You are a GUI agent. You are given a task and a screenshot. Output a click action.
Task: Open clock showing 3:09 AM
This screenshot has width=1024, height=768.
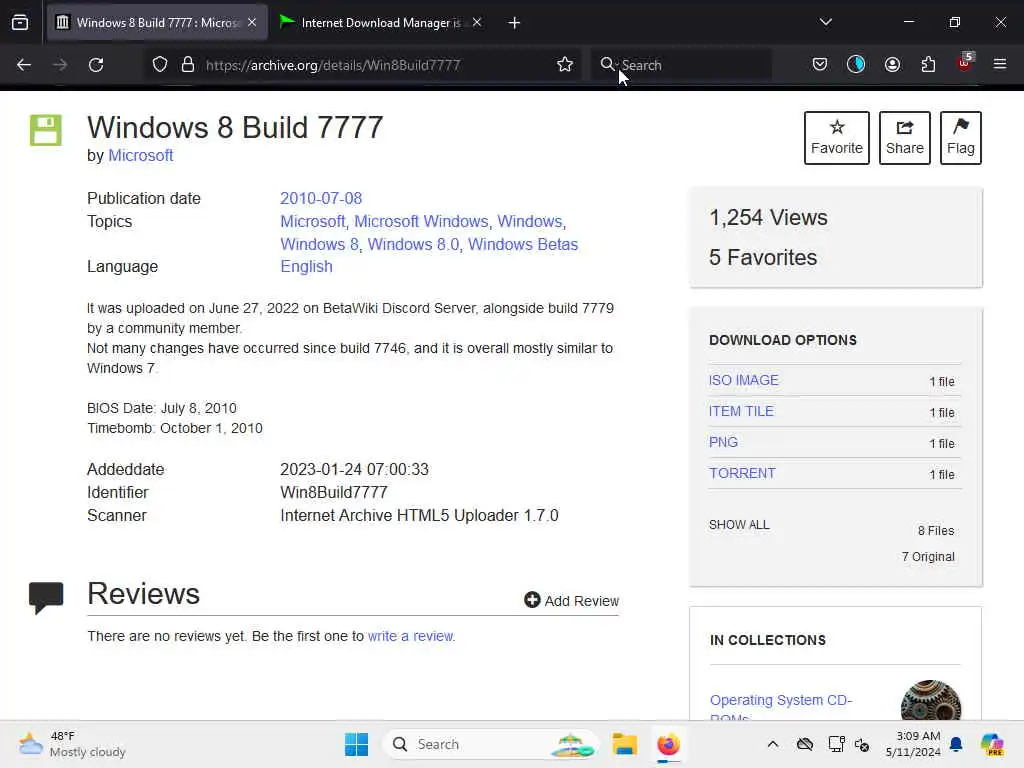pos(913,744)
